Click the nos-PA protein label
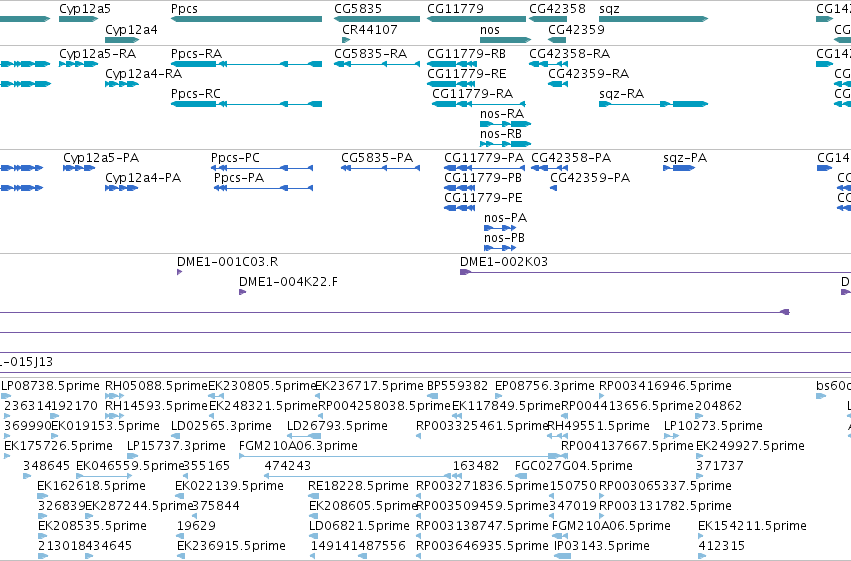 click(x=505, y=218)
